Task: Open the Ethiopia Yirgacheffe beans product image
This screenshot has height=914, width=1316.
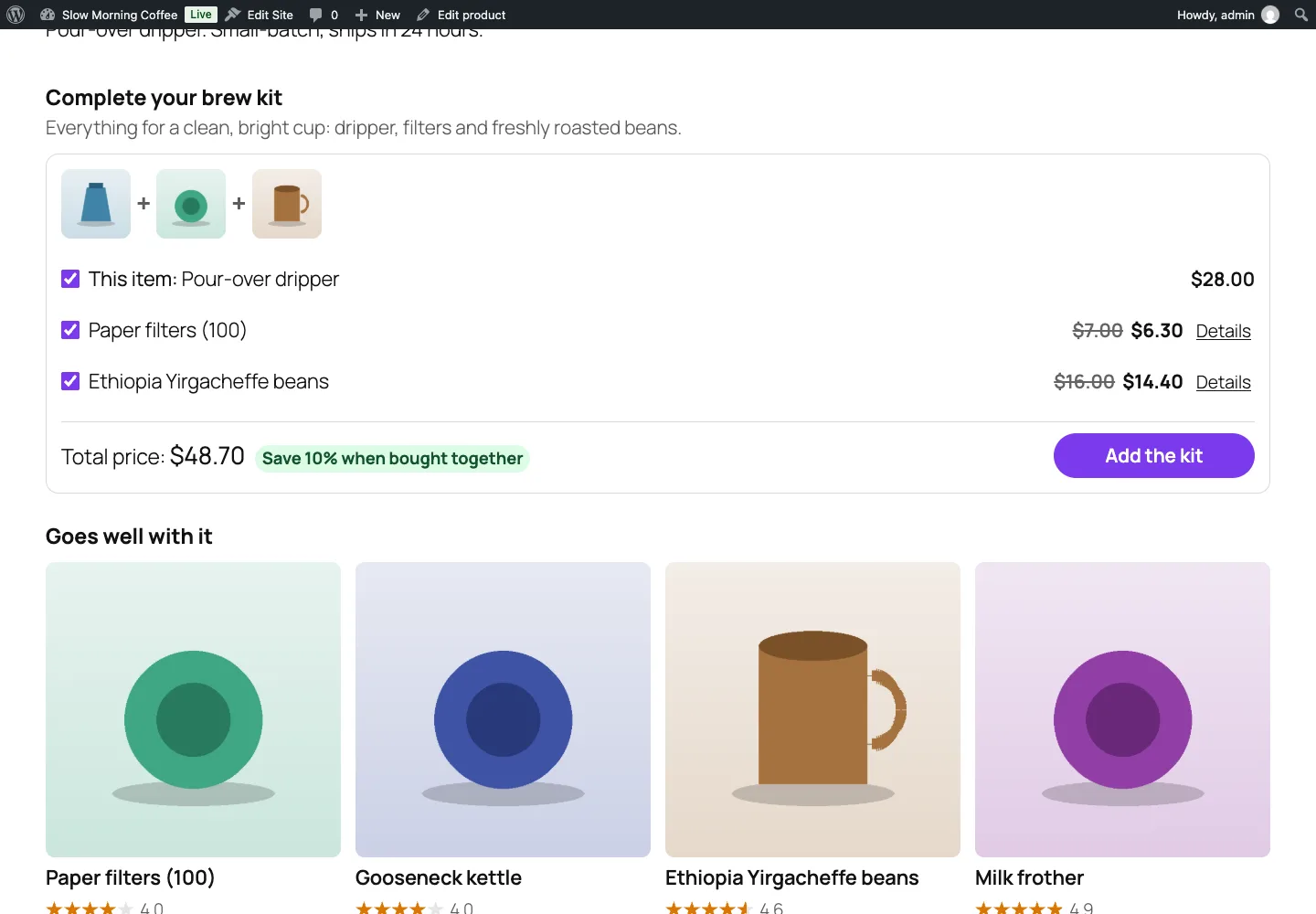Action: [x=812, y=709]
